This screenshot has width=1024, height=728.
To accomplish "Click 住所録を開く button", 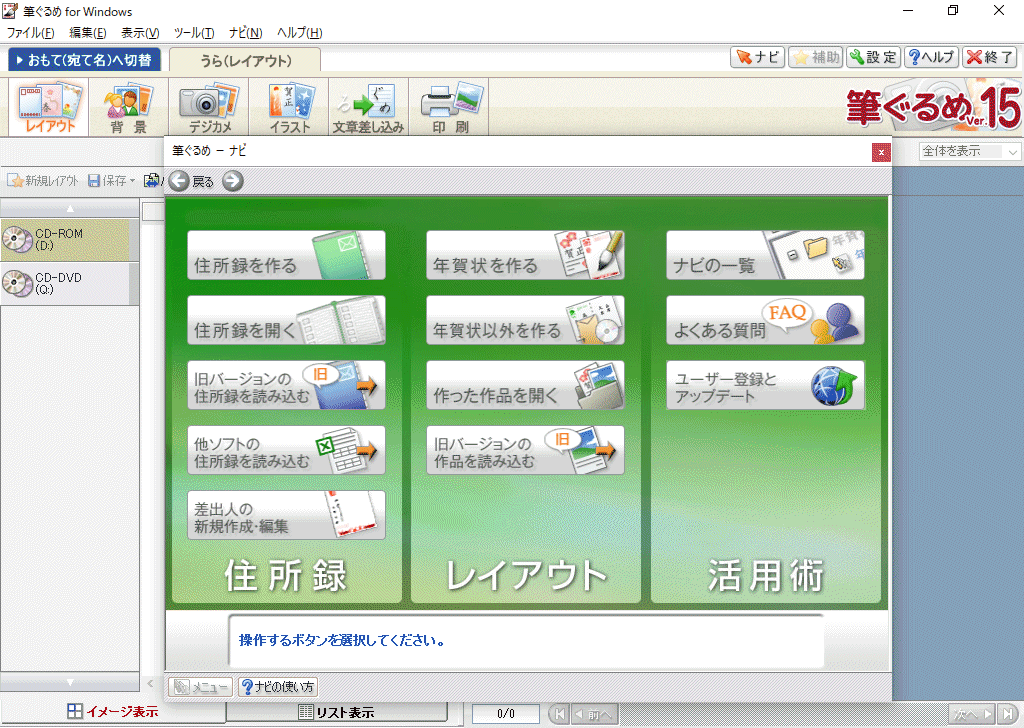I will coord(286,320).
